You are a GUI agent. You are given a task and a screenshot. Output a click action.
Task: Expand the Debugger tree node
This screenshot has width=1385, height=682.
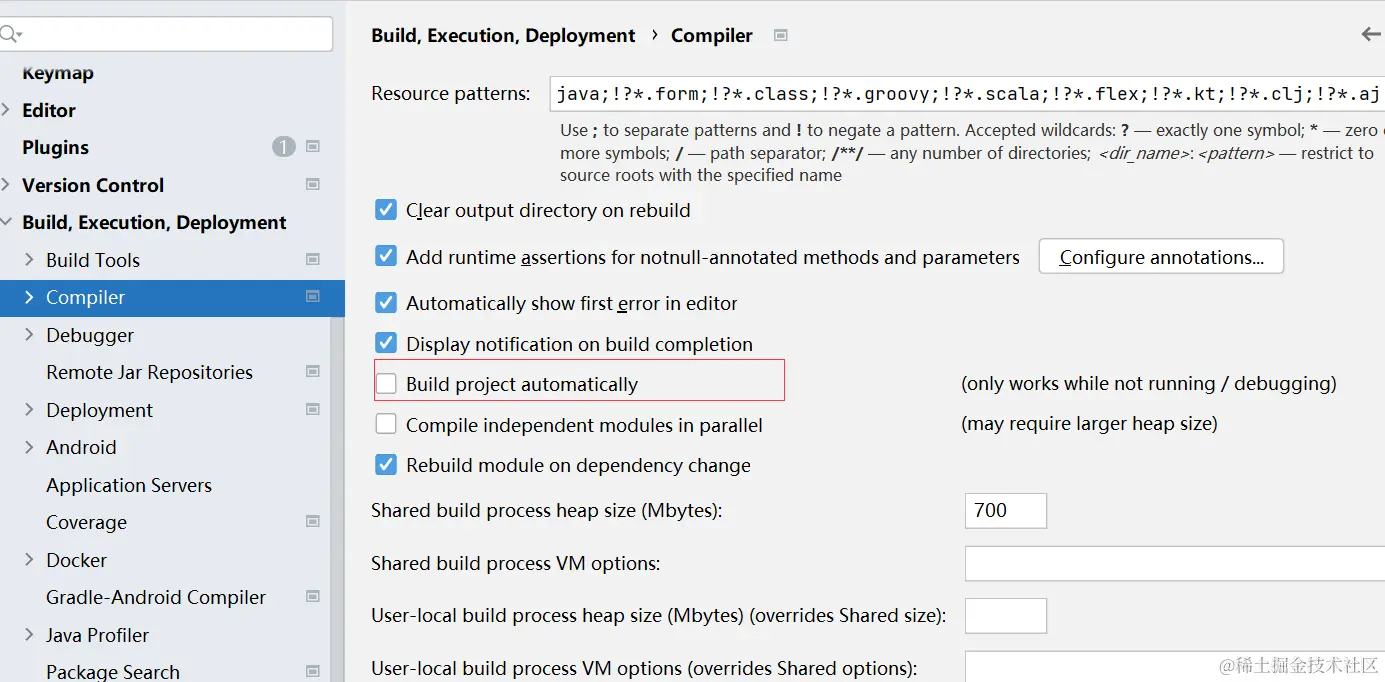29,335
